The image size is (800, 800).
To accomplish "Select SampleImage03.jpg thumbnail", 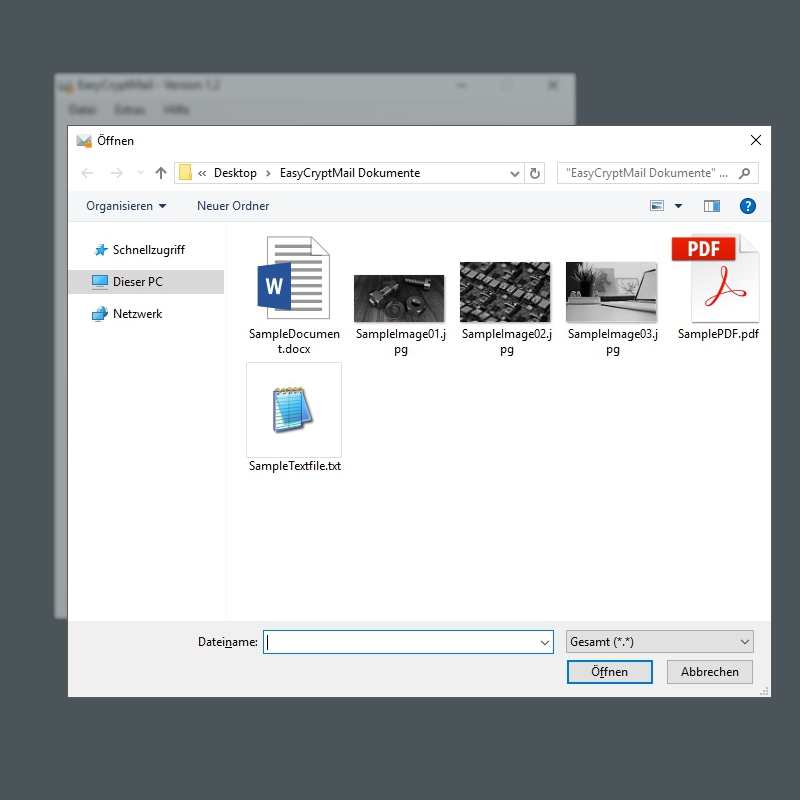I will coord(611,292).
